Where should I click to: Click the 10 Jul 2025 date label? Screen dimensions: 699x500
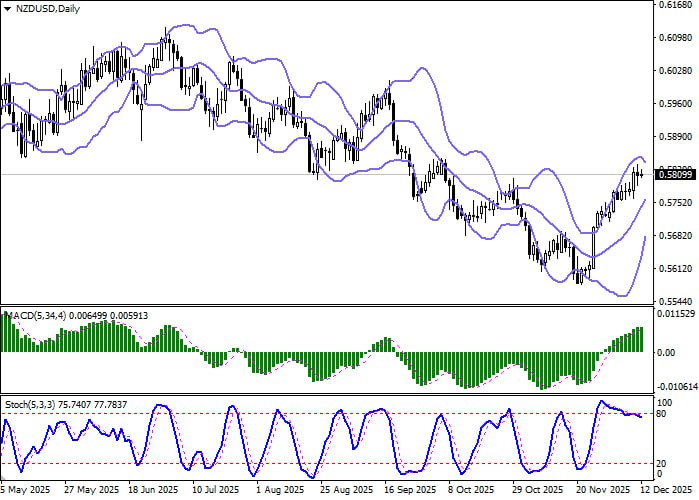[x=216, y=491]
